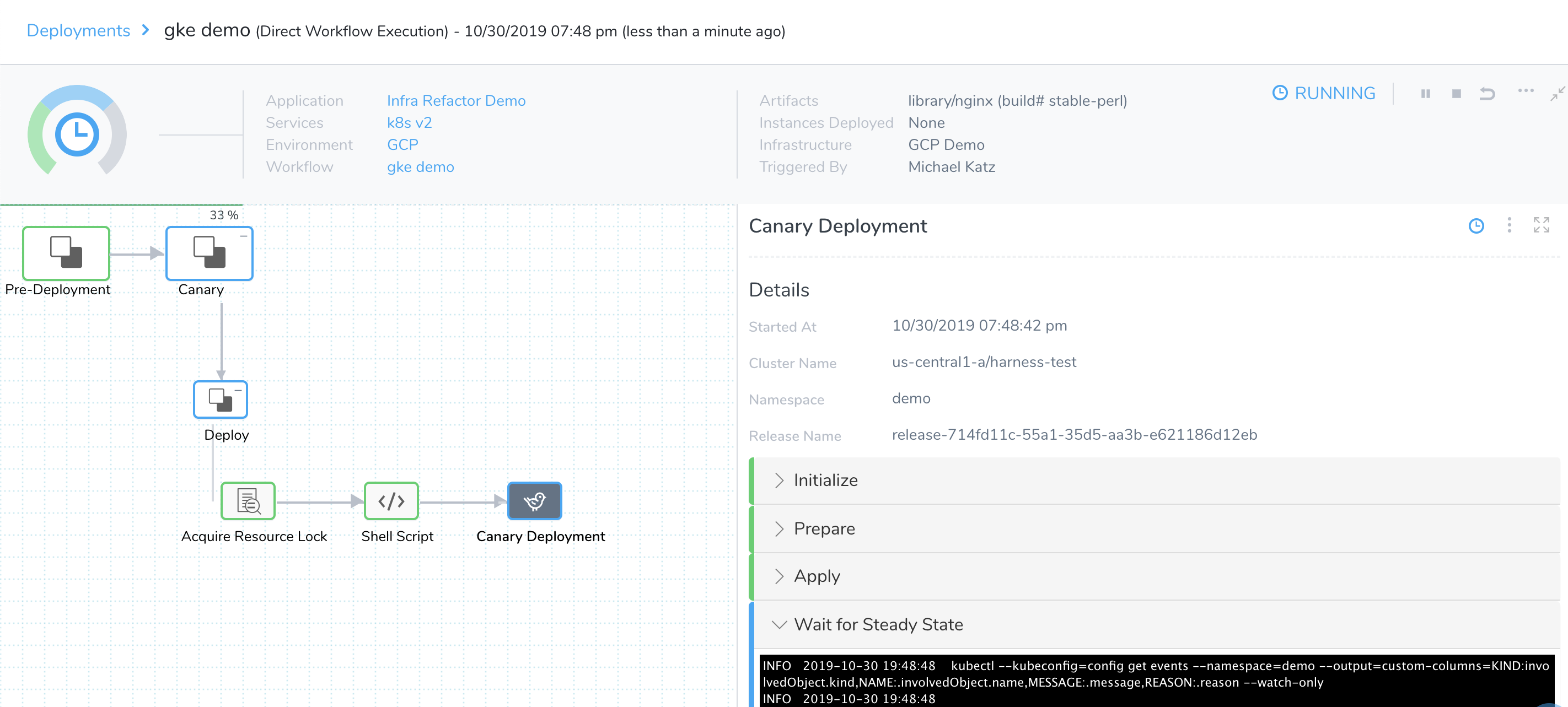Image resolution: width=1568 pixels, height=707 pixels.
Task: Collapse the header with the shrink arrows icon
Action: click(1558, 93)
